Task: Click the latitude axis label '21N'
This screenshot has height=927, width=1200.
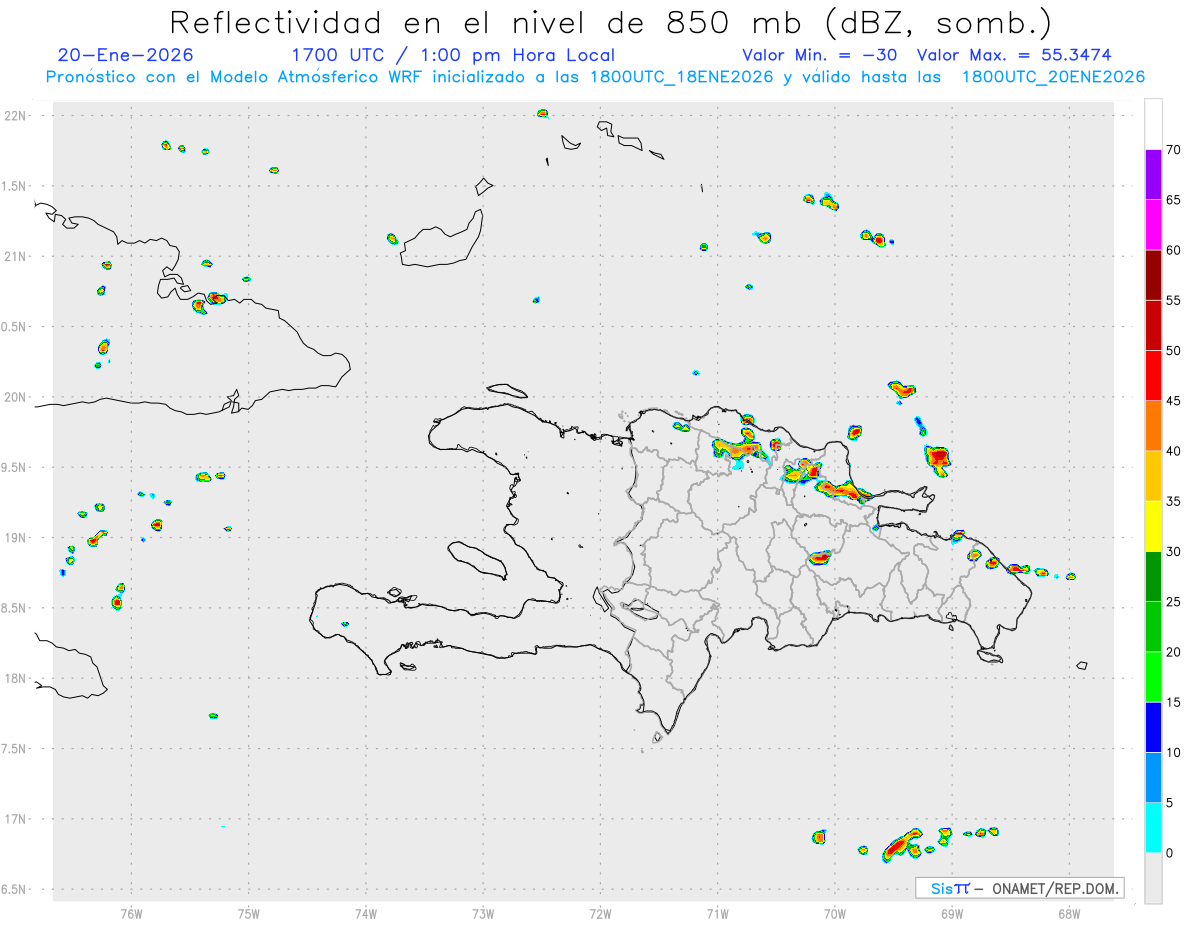Action: pos(17,256)
